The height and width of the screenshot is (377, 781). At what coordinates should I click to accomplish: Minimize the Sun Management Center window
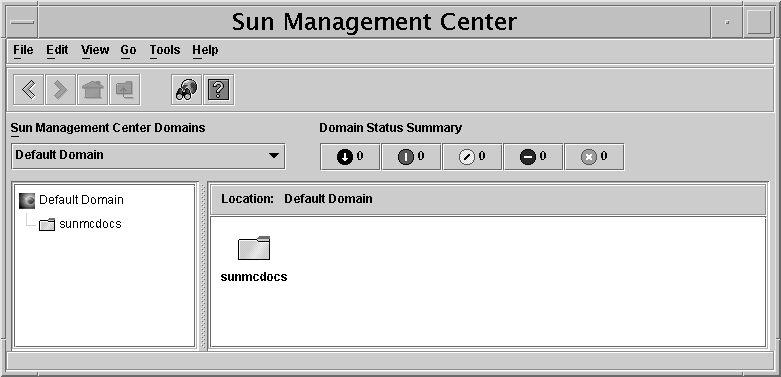point(727,22)
